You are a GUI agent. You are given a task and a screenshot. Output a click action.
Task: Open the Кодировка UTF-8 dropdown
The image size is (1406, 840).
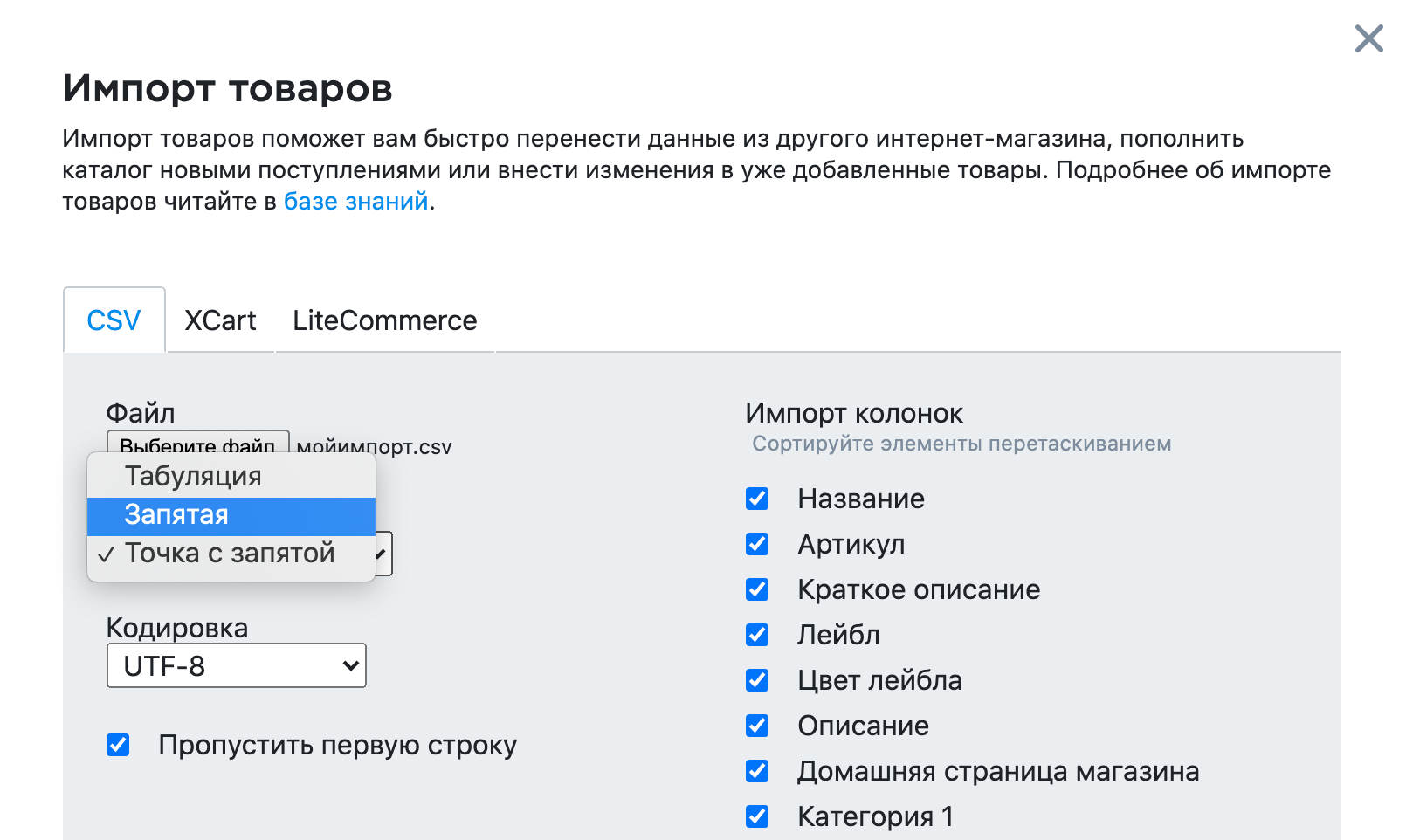tap(236, 666)
